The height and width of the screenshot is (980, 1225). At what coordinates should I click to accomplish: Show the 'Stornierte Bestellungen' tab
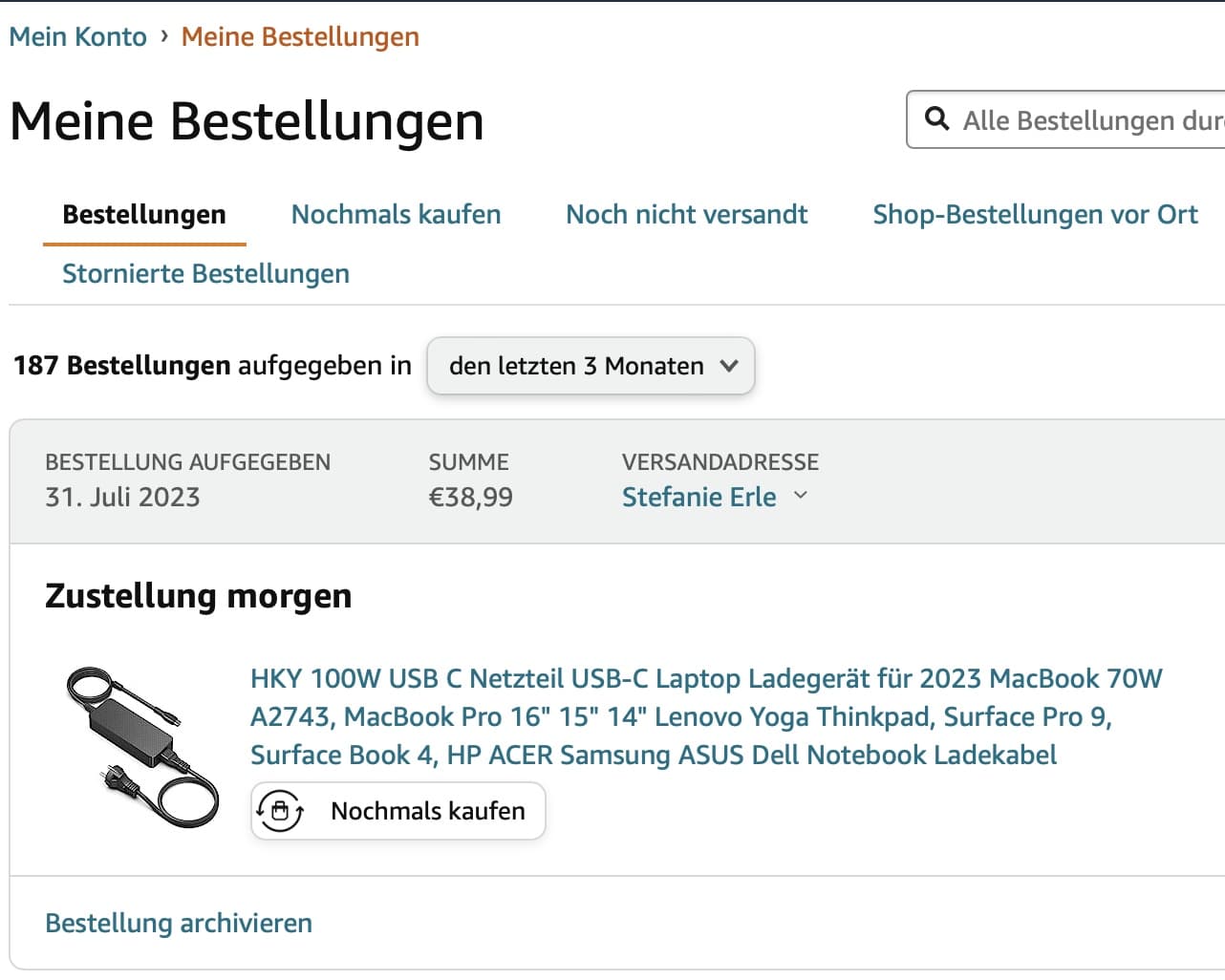point(205,274)
